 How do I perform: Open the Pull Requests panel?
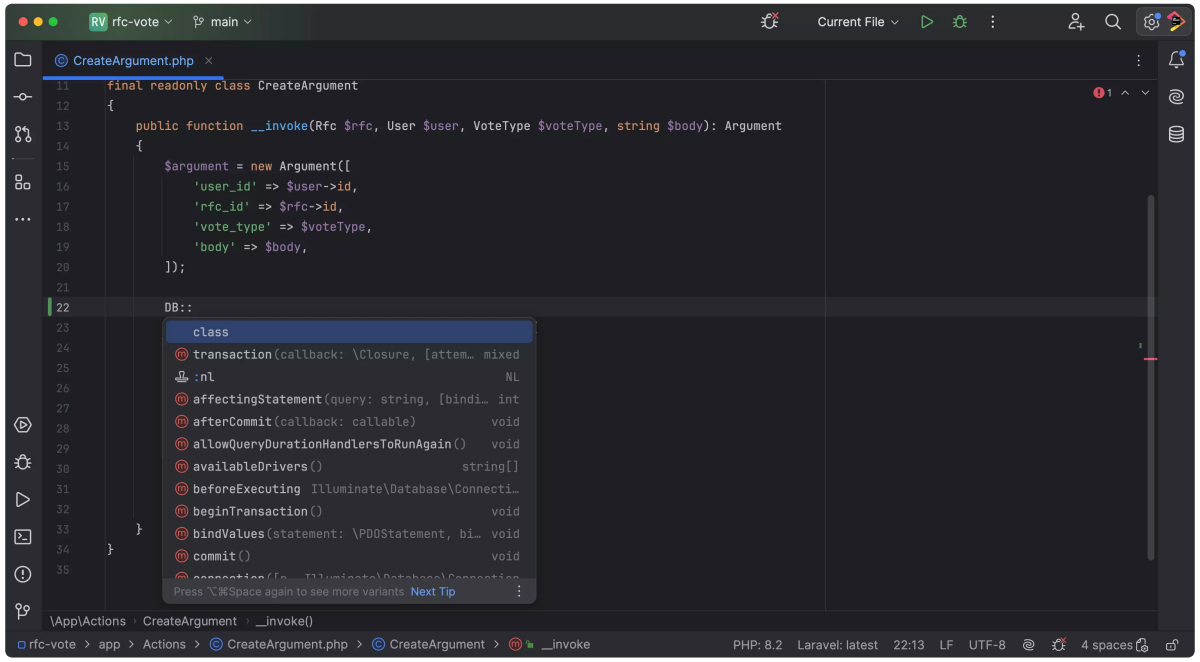(23, 134)
